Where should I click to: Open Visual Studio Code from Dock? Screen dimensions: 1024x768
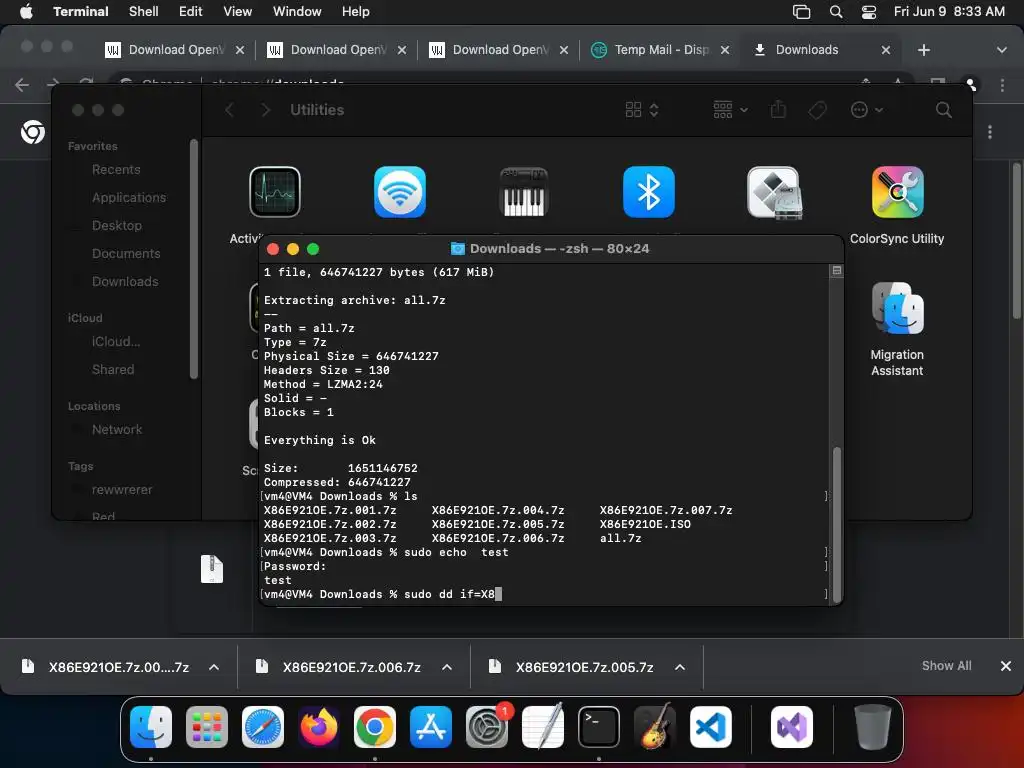[x=711, y=727]
